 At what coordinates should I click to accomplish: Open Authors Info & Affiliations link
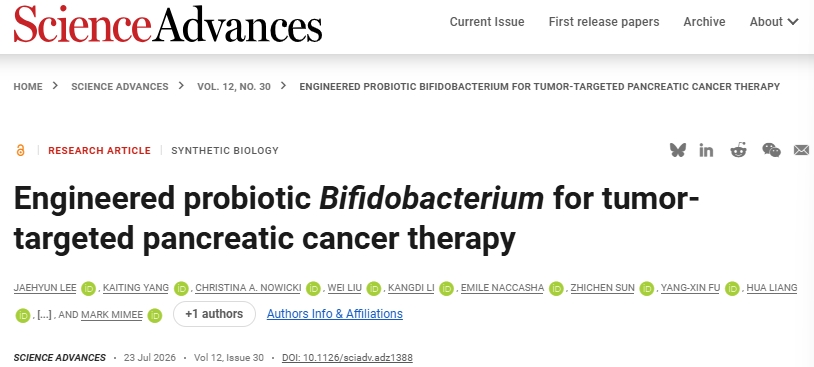point(335,314)
